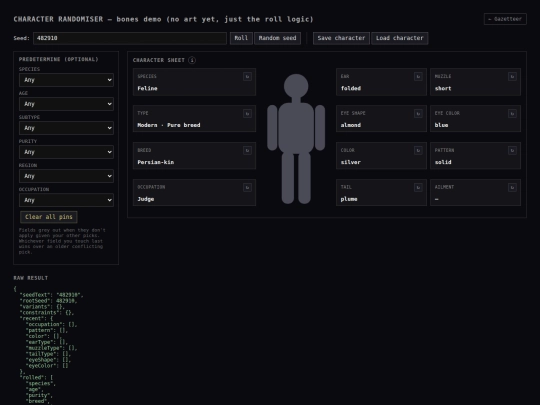Click the "eyeColor": [] JSON line

click(47, 366)
